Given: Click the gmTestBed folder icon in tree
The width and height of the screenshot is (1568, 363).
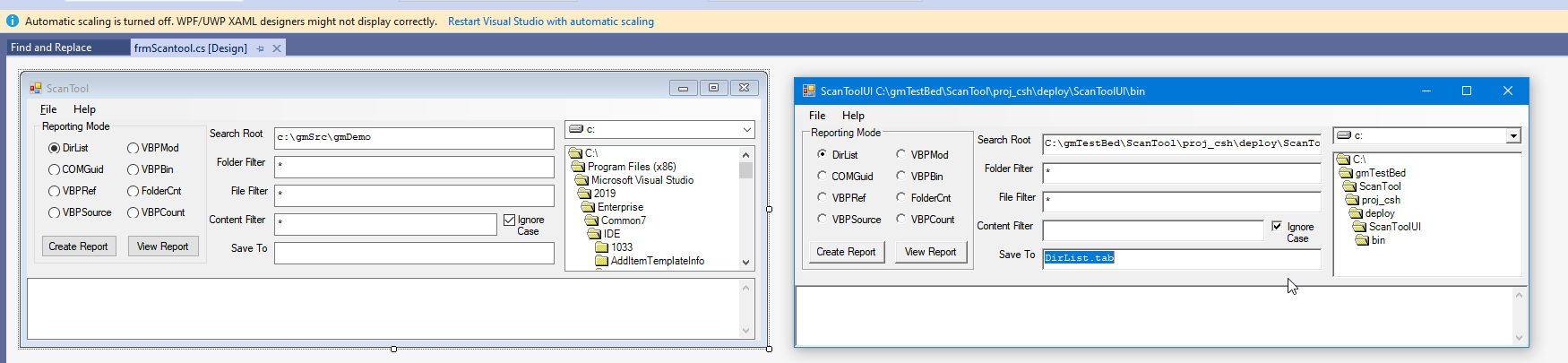Looking at the screenshot, I should (1346, 173).
